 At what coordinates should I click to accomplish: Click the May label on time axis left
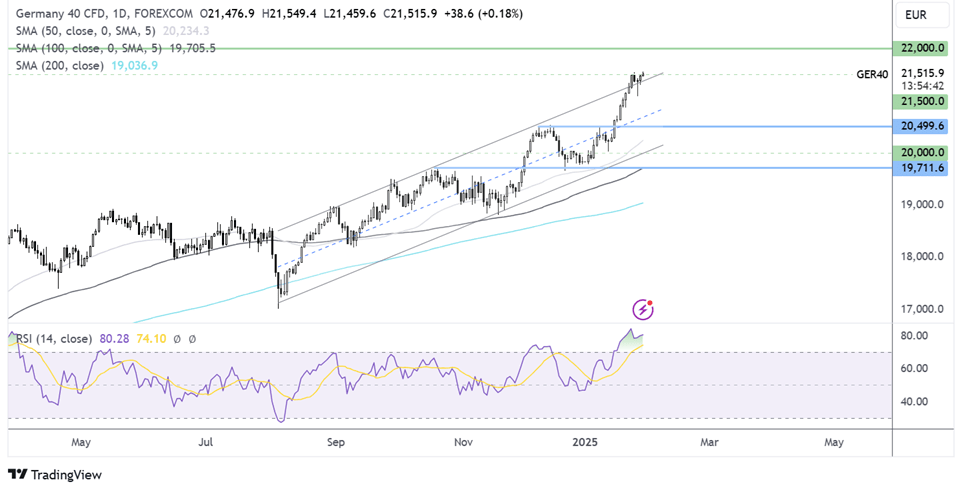coord(81,442)
